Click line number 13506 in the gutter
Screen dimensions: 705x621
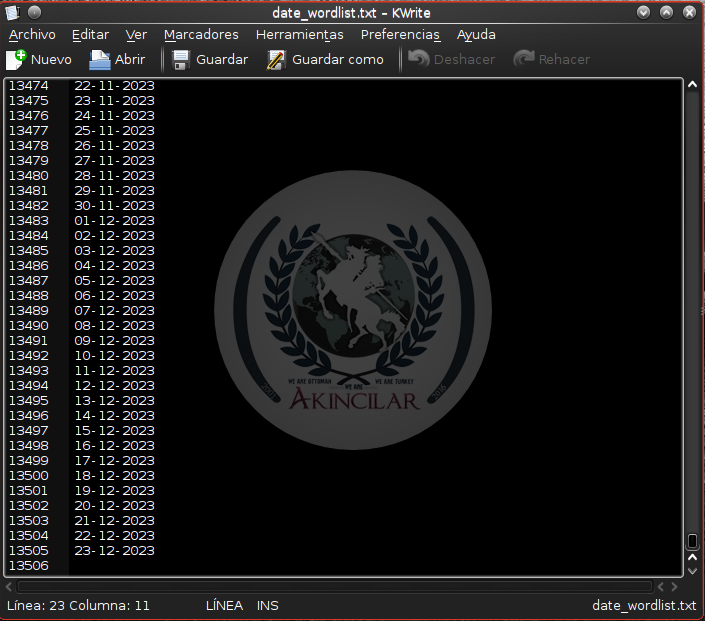[29, 566]
